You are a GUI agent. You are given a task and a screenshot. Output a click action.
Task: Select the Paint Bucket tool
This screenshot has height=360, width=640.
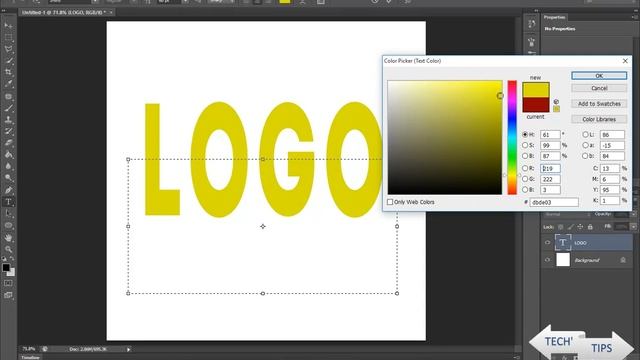[8, 155]
